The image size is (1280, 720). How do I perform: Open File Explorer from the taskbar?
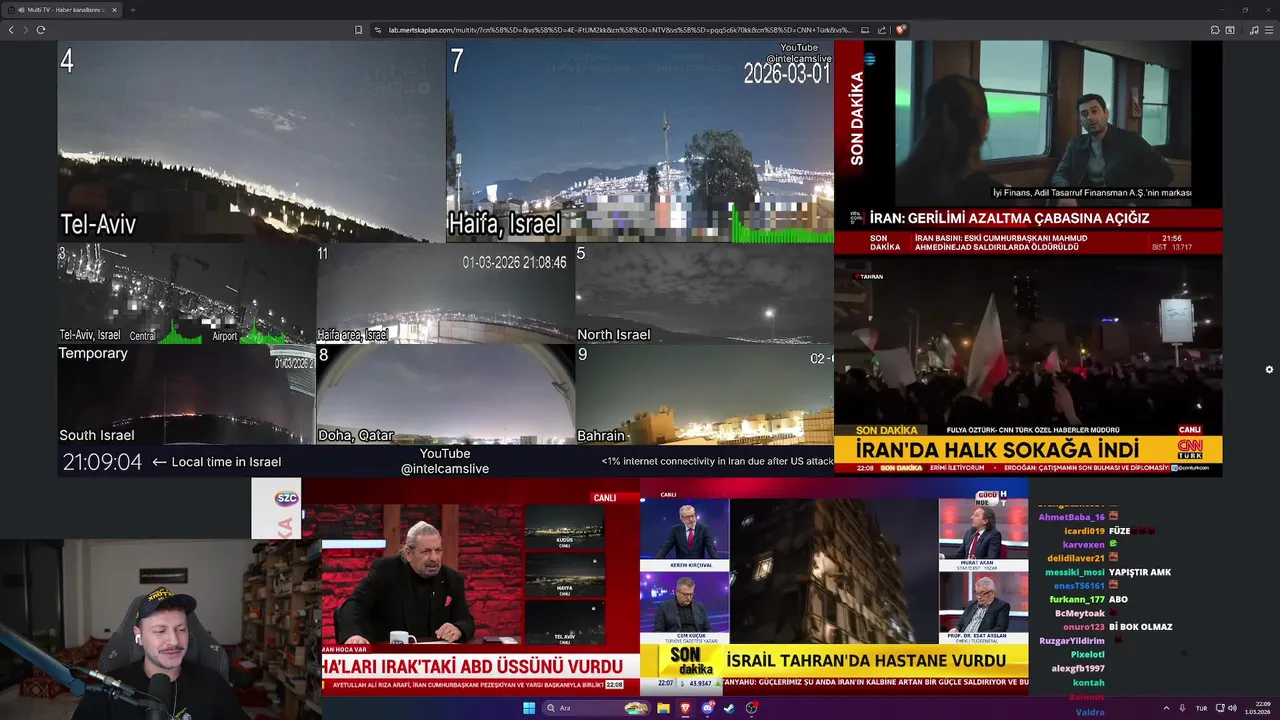[x=663, y=708]
